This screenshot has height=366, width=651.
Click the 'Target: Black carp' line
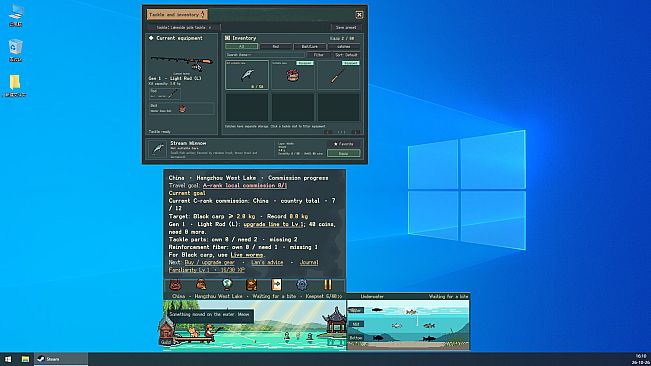point(238,216)
